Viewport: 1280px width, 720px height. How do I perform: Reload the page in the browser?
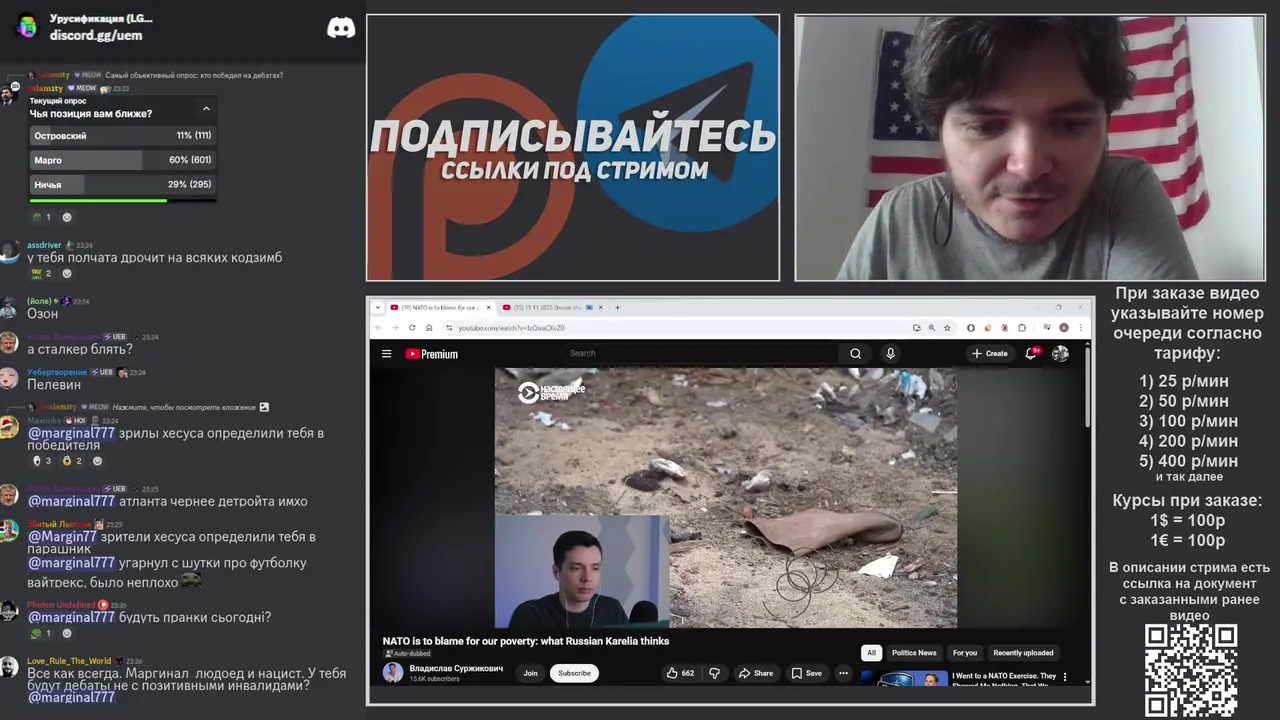(x=412, y=327)
